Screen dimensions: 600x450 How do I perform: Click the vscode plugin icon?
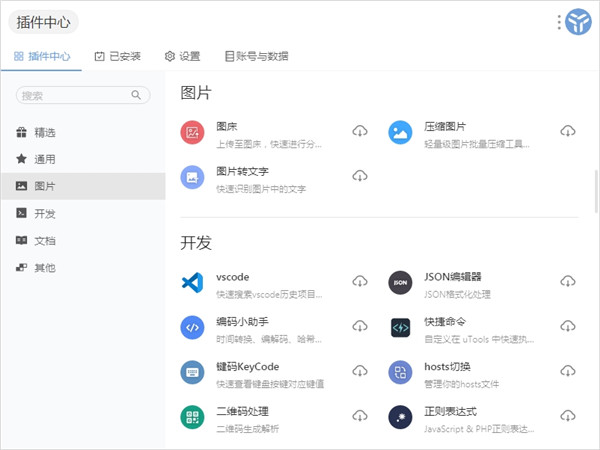pos(192,282)
